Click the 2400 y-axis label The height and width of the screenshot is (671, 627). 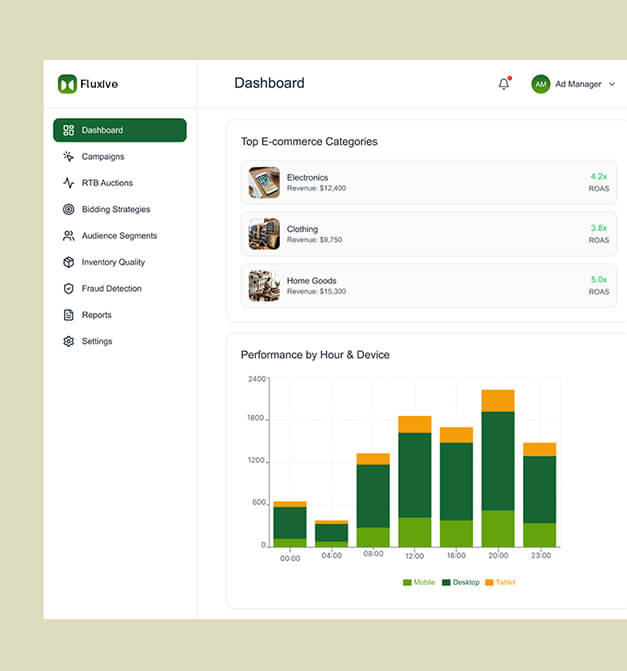(257, 379)
